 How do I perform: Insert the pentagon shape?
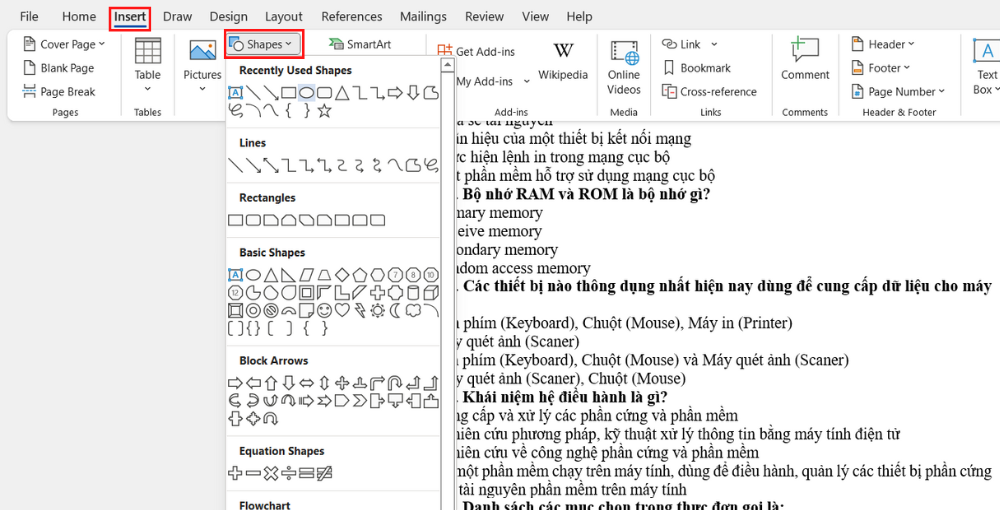pos(360,275)
